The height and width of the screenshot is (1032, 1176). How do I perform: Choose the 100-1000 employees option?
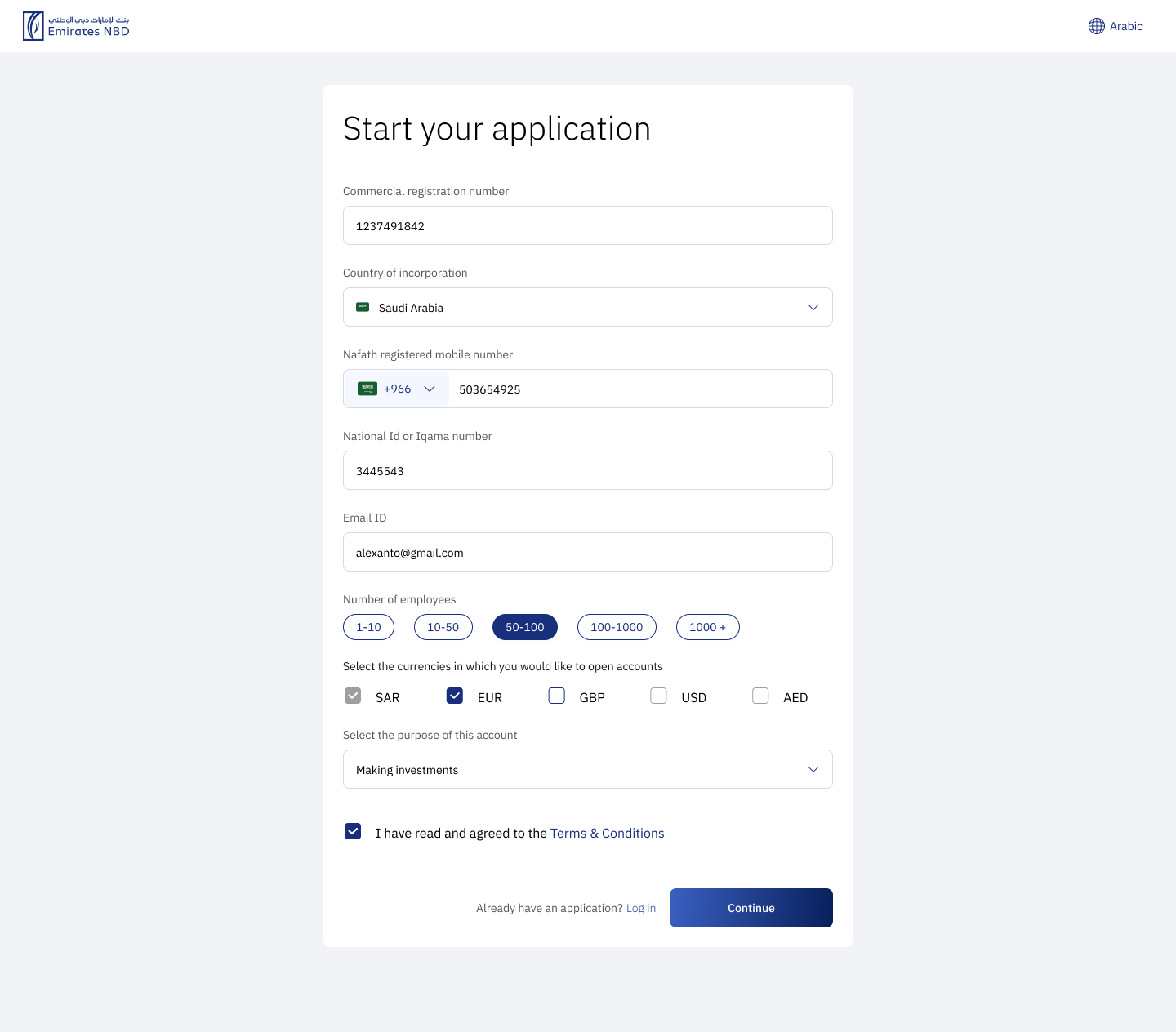(x=617, y=627)
